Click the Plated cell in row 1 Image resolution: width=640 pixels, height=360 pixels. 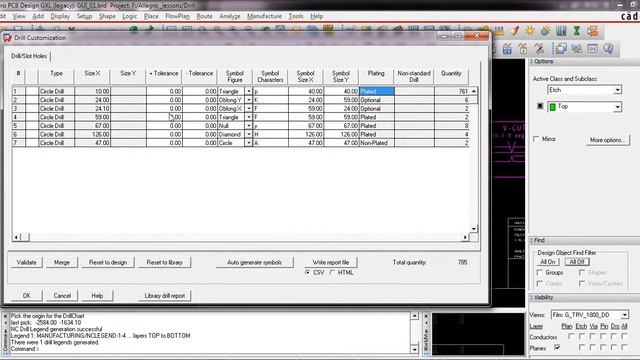click(376, 91)
